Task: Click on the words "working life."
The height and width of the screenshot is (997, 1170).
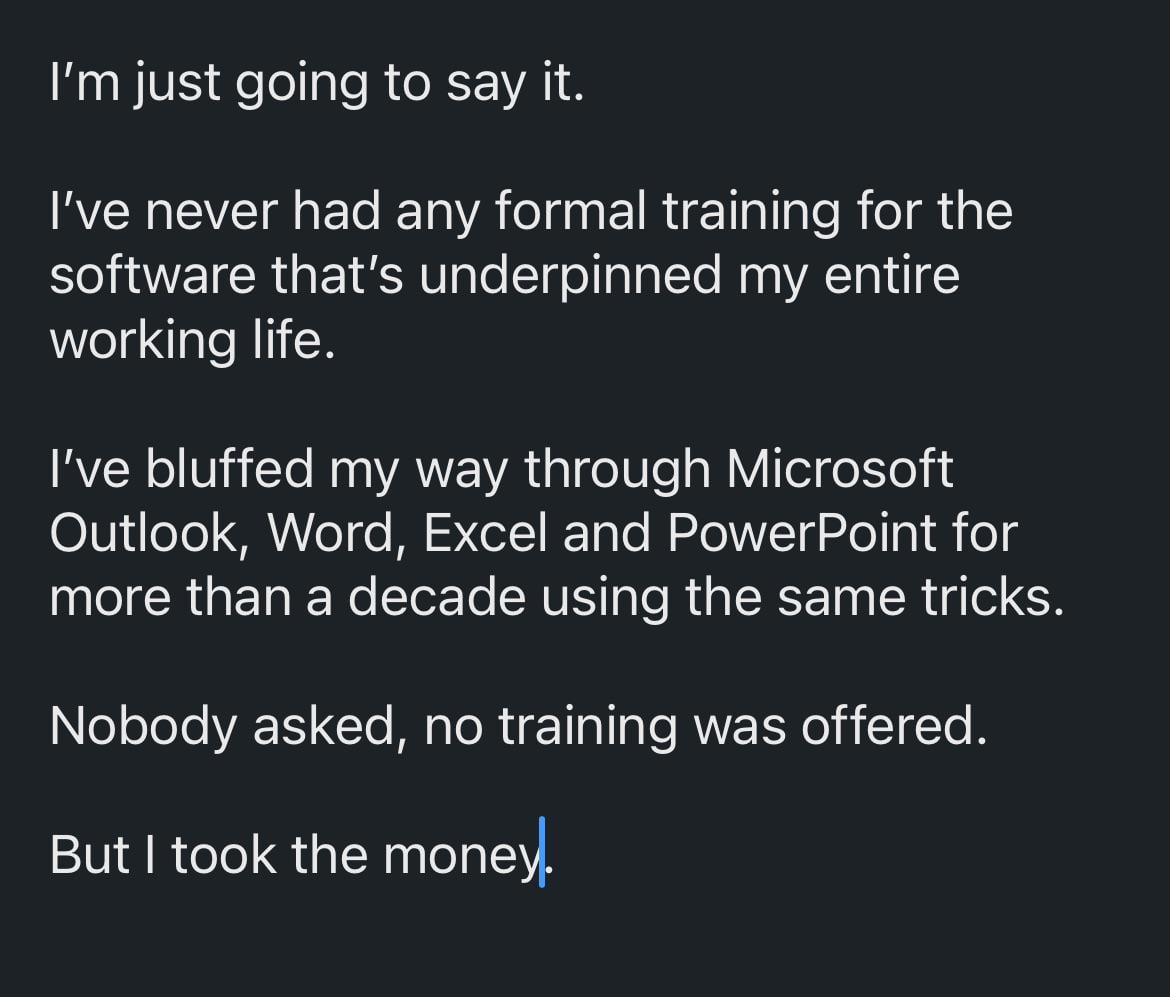Action: [x=190, y=340]
